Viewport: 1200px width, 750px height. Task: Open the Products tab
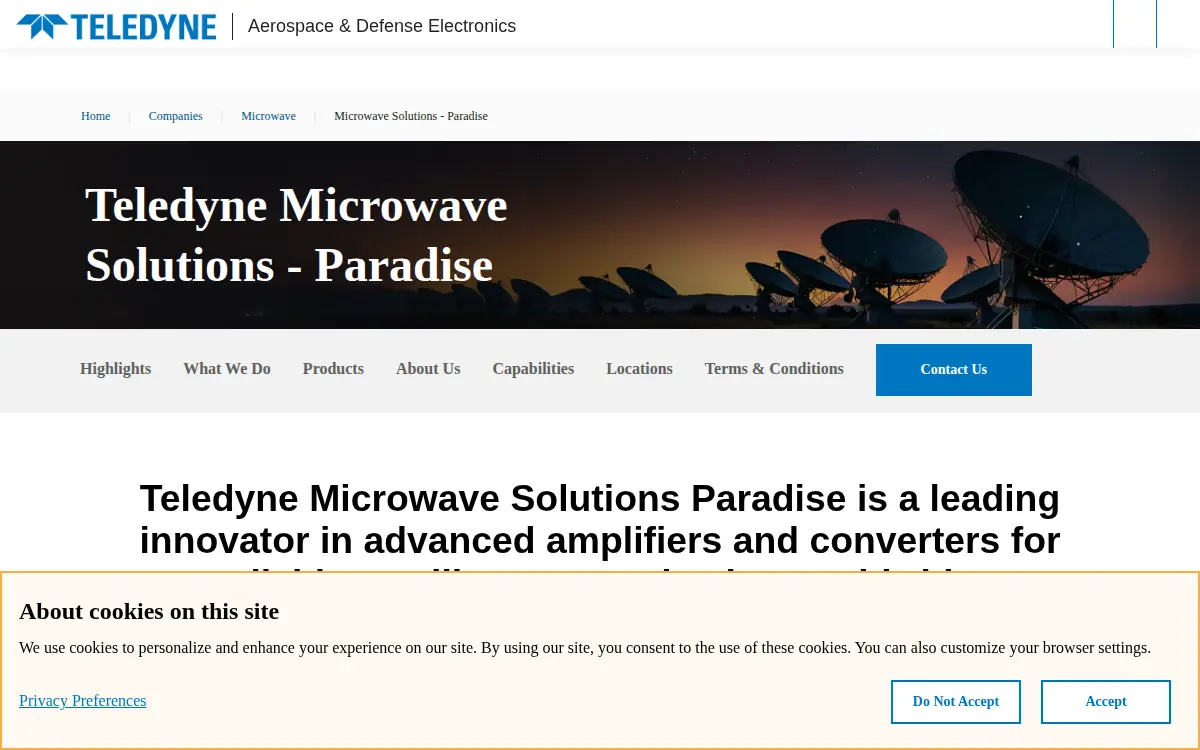(x=333, y=369)
